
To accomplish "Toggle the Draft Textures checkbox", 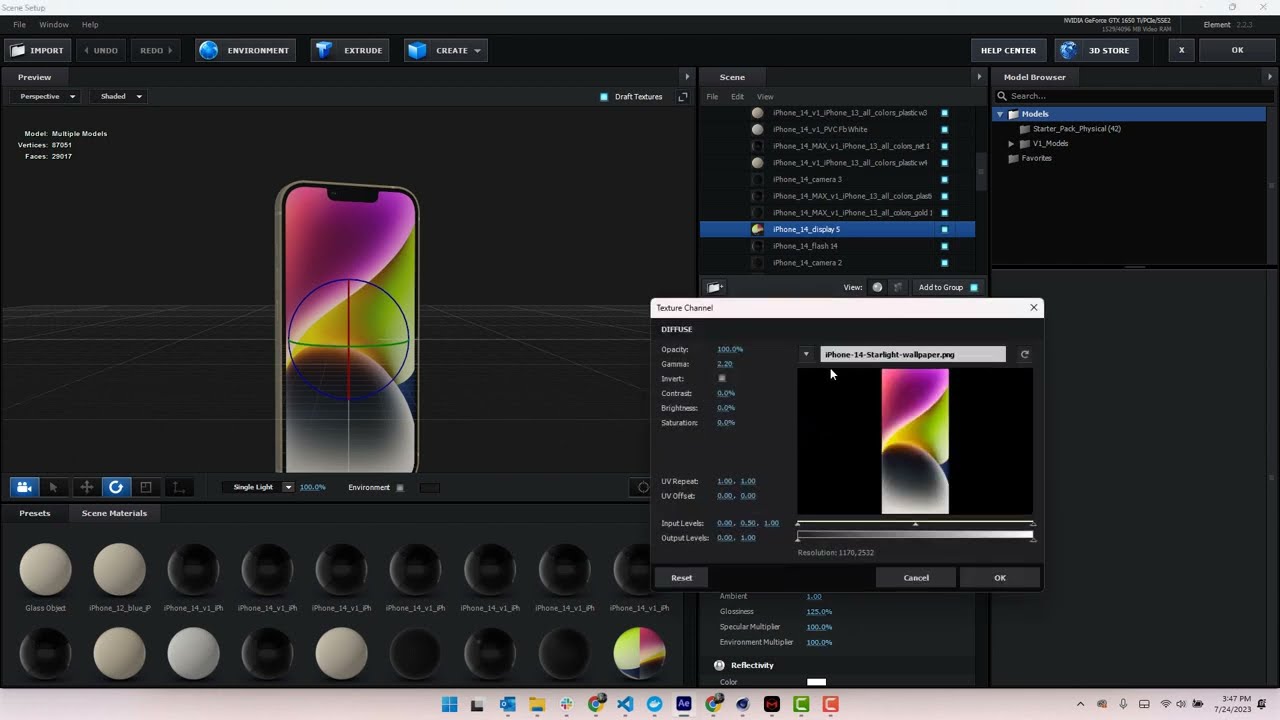I will [604, 97].
